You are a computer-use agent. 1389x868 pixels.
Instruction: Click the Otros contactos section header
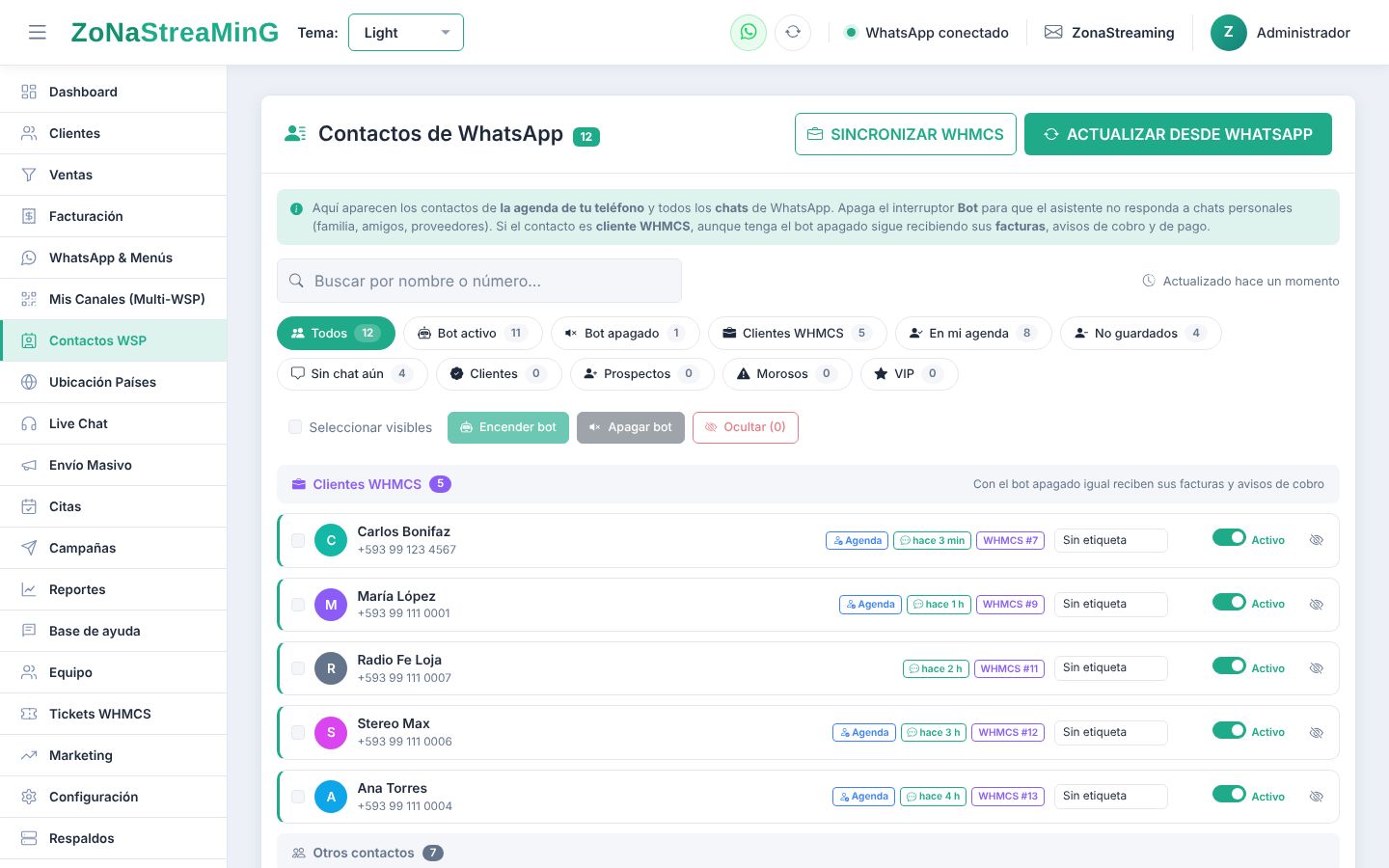(x=808, y=852)
